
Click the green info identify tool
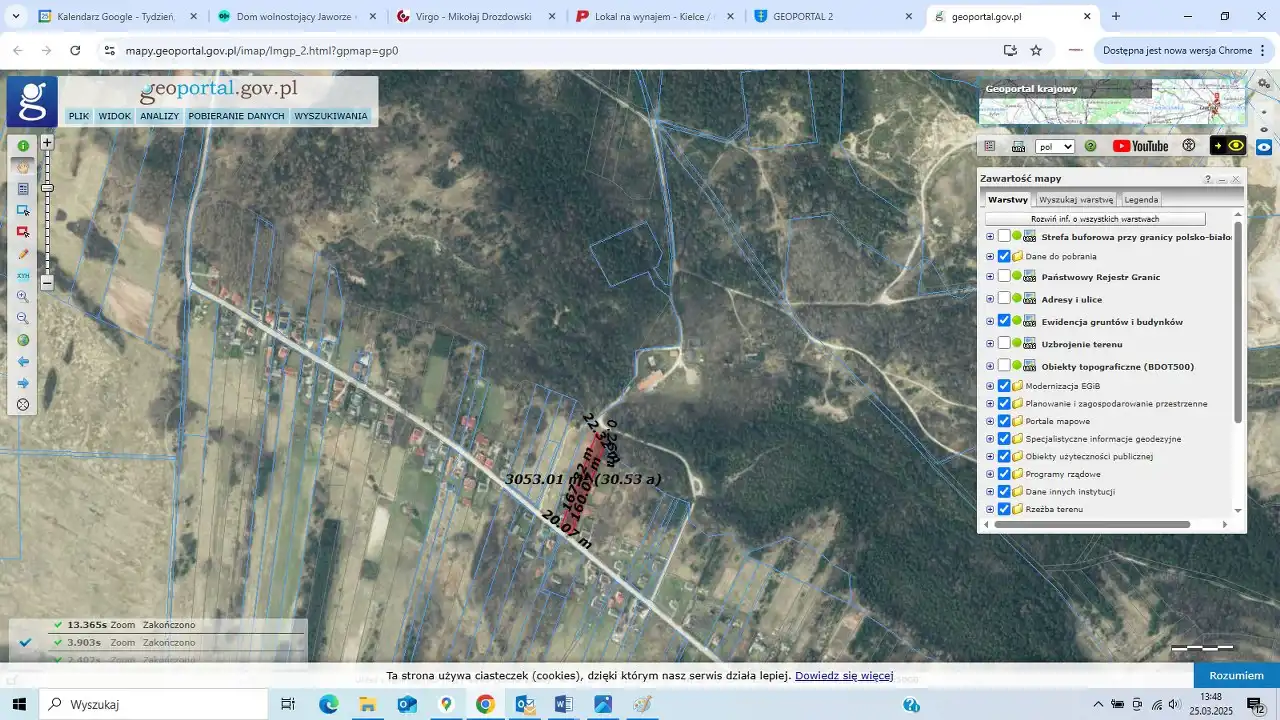[x=23, y=146]
